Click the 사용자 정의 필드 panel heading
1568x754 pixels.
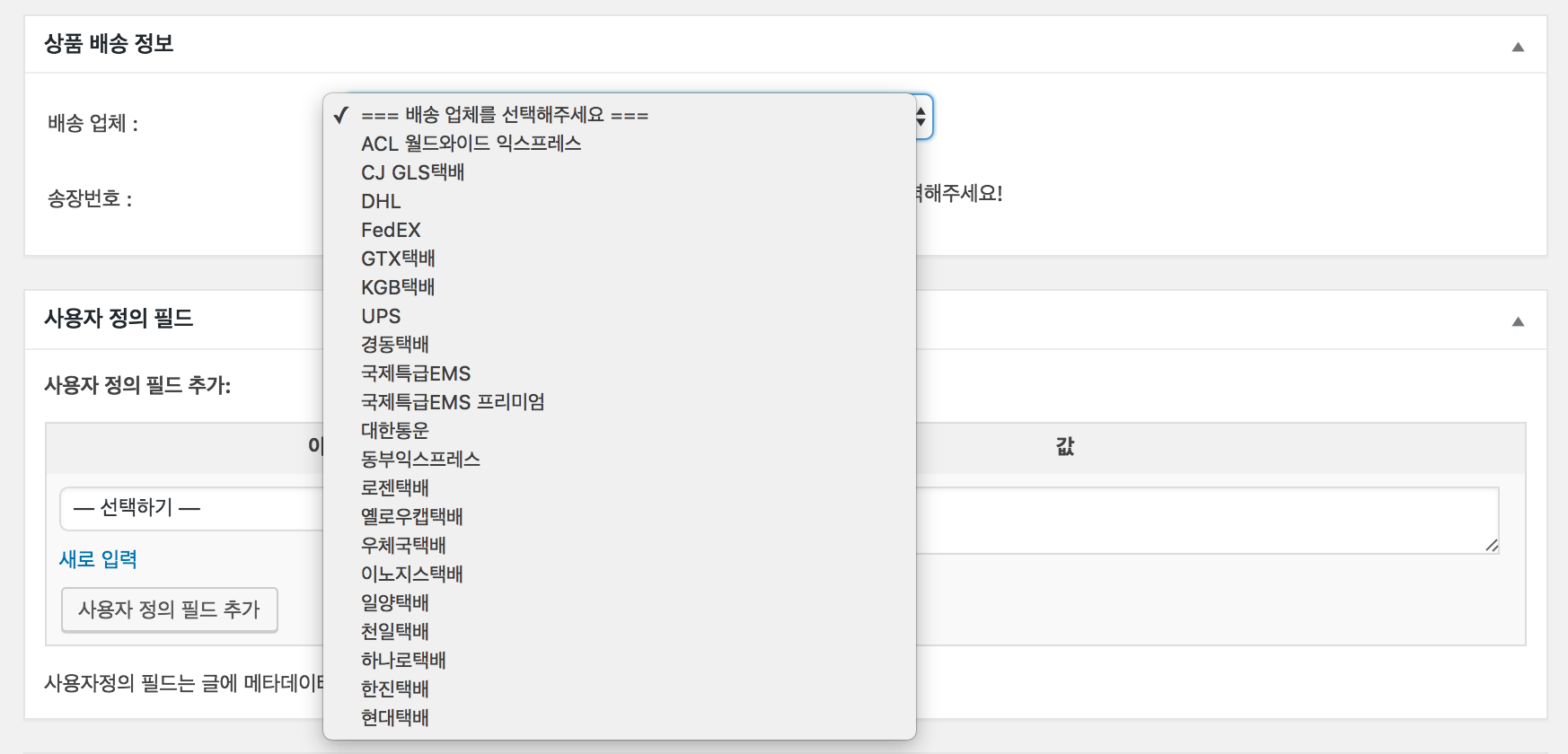tap(119, 319)
